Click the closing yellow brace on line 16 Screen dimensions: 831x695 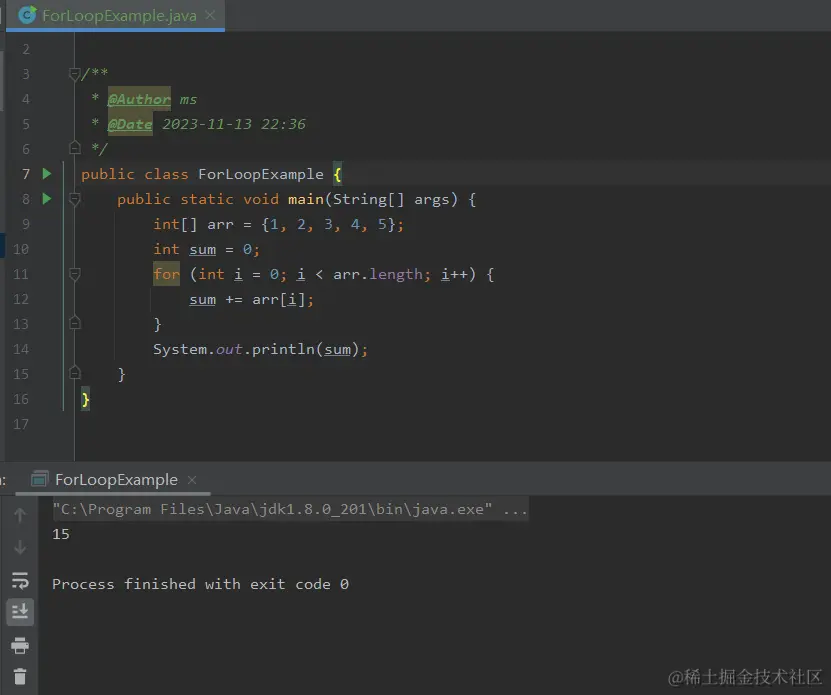(85, 399)
